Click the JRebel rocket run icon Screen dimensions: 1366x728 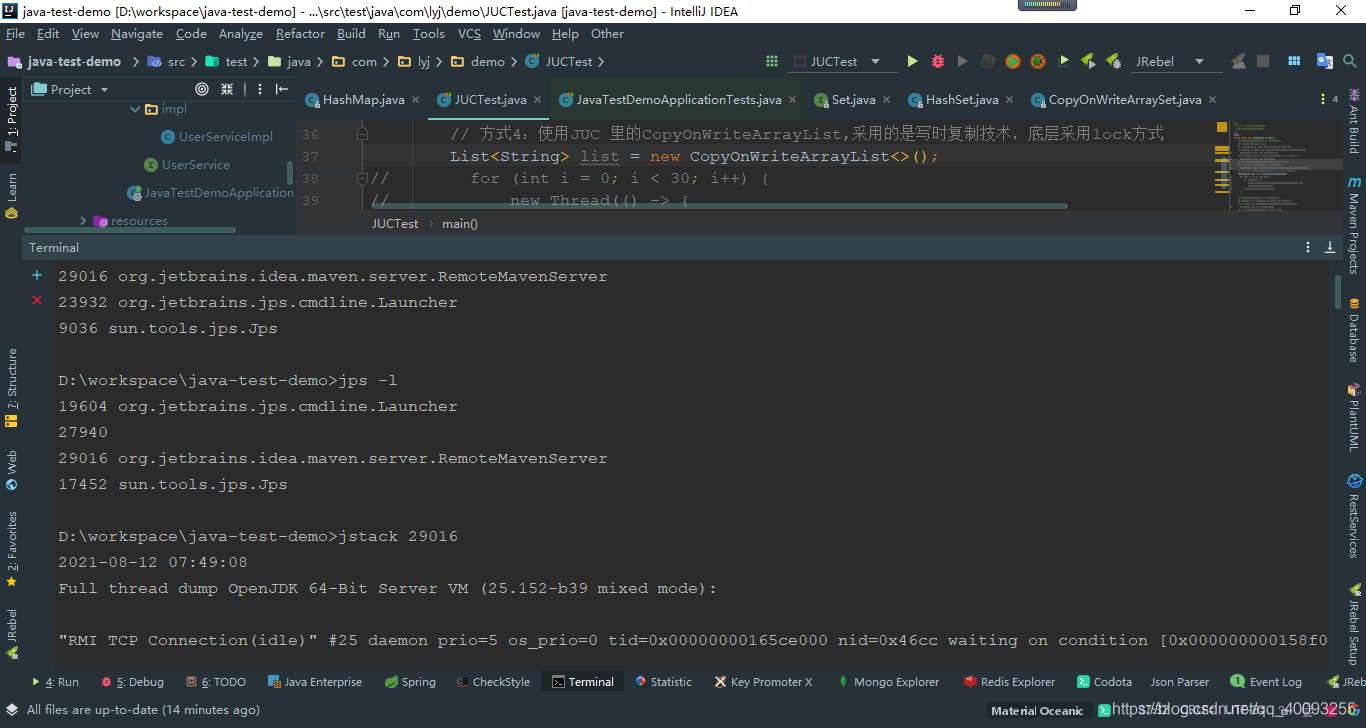(x=1088, y=61)
